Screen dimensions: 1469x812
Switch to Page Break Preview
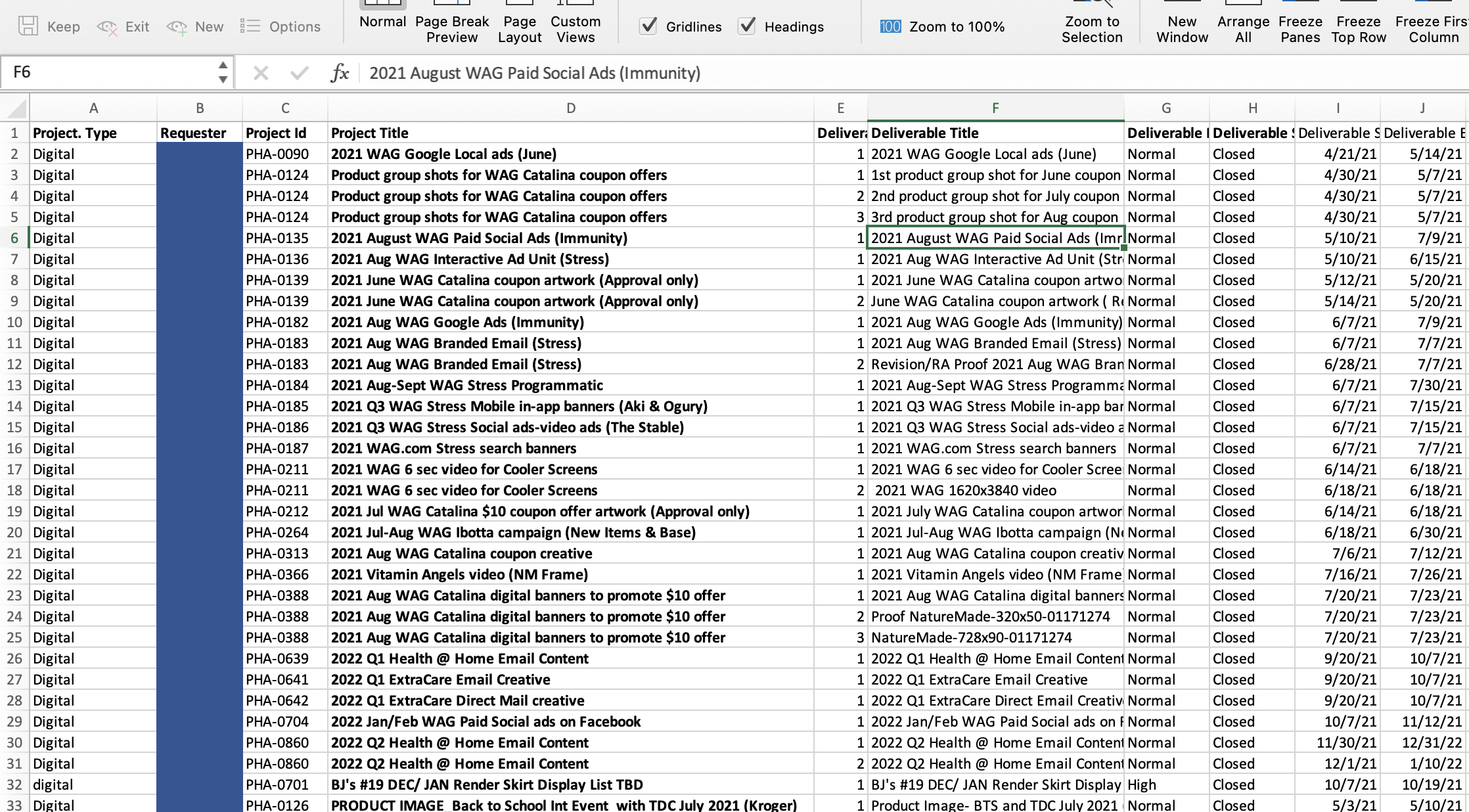point(452,22)
